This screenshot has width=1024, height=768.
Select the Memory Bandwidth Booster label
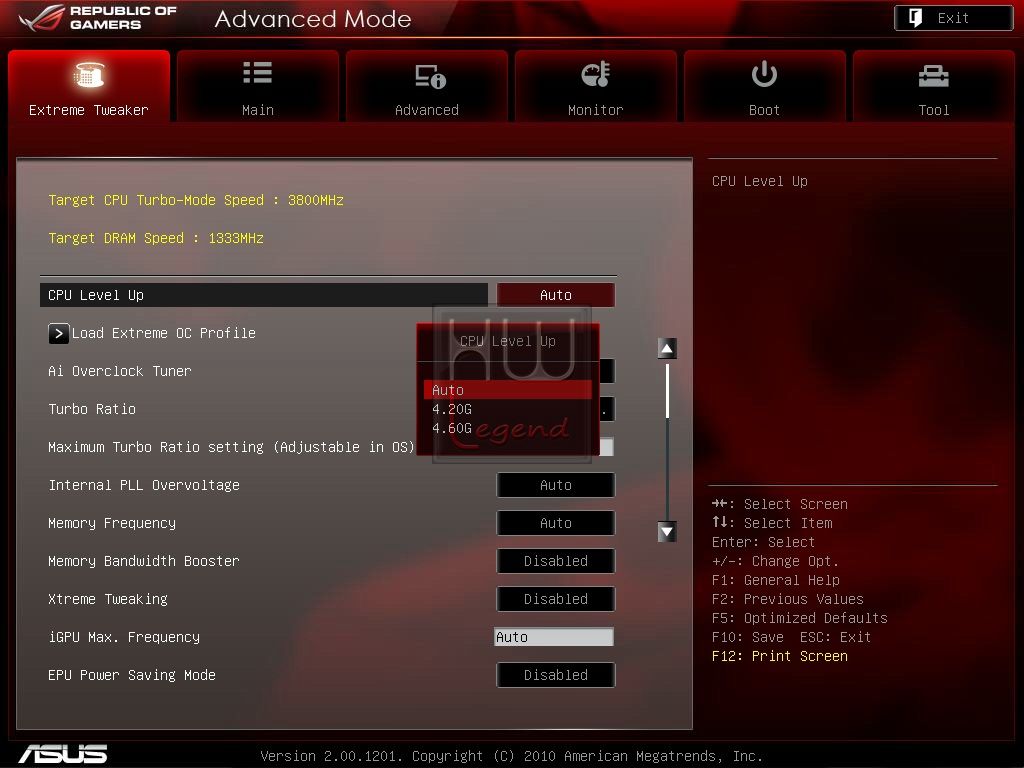[144, 561]
